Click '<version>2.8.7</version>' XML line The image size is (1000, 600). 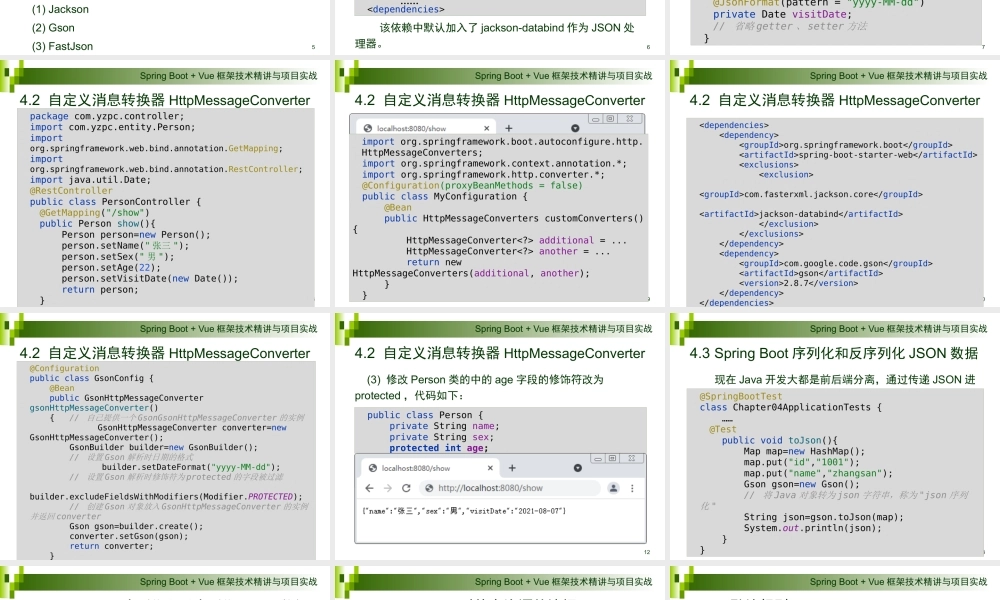tap(798, 283)
